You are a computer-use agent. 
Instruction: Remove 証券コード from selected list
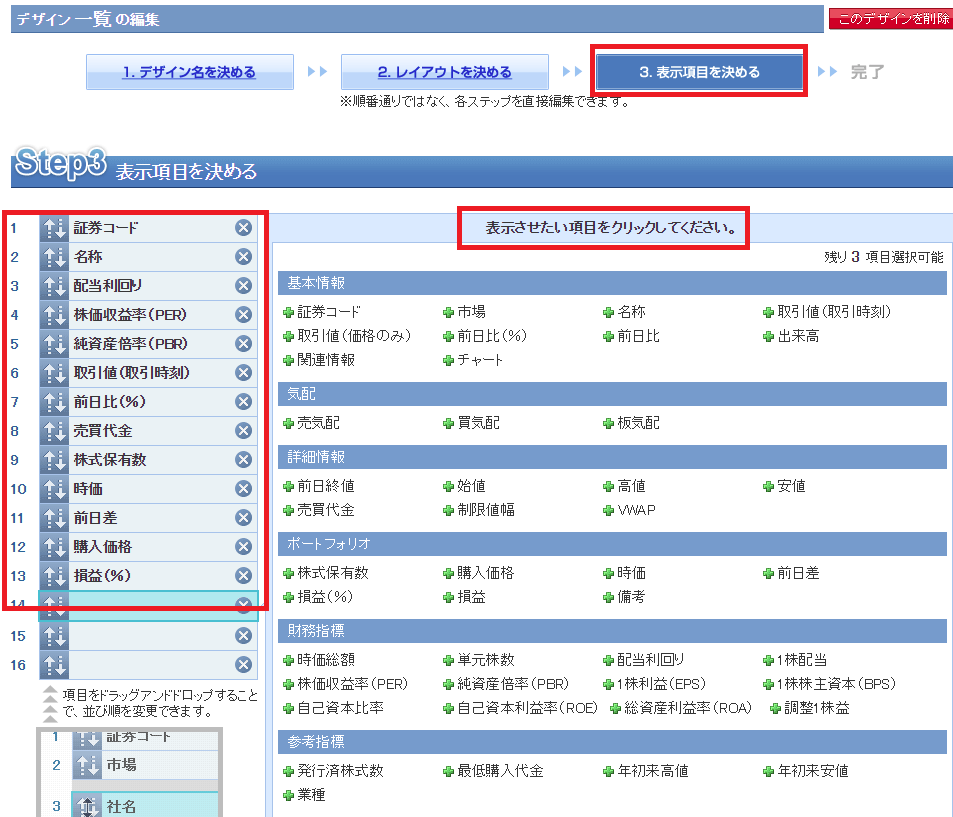[x=243, y=228]
